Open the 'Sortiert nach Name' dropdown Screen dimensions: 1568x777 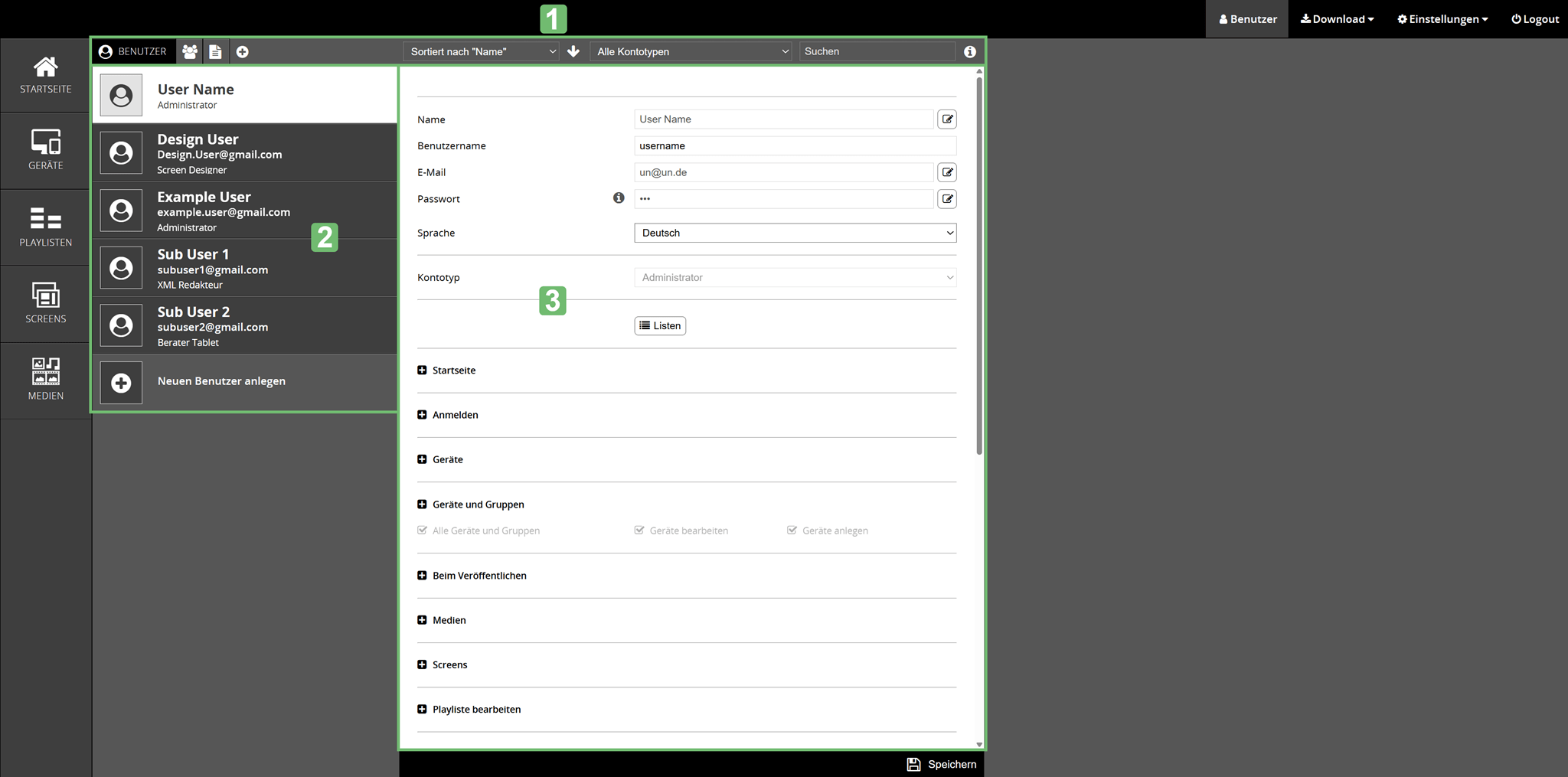(482, 51)
